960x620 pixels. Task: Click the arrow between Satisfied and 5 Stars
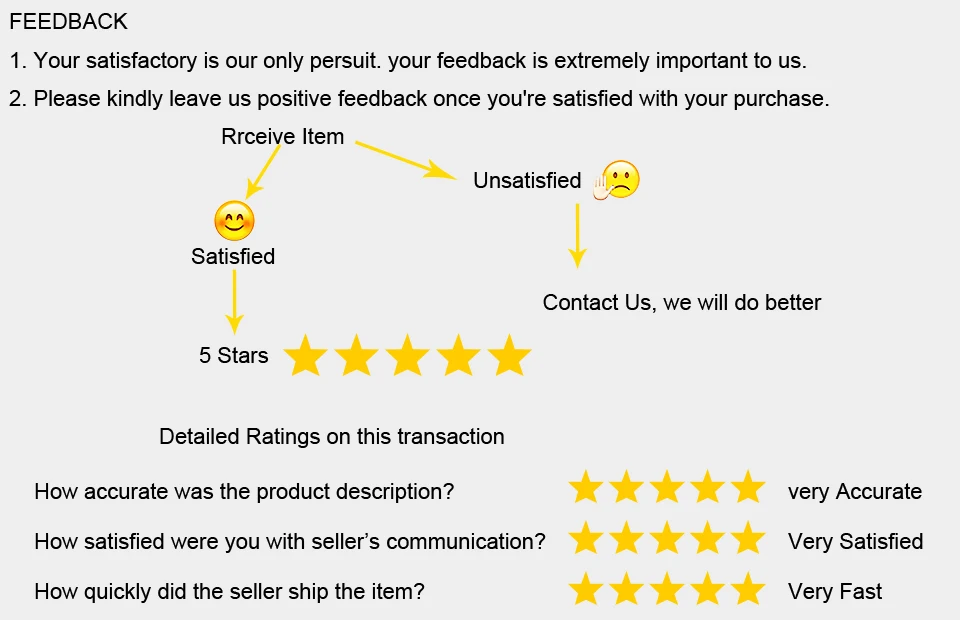coord(234,302)
